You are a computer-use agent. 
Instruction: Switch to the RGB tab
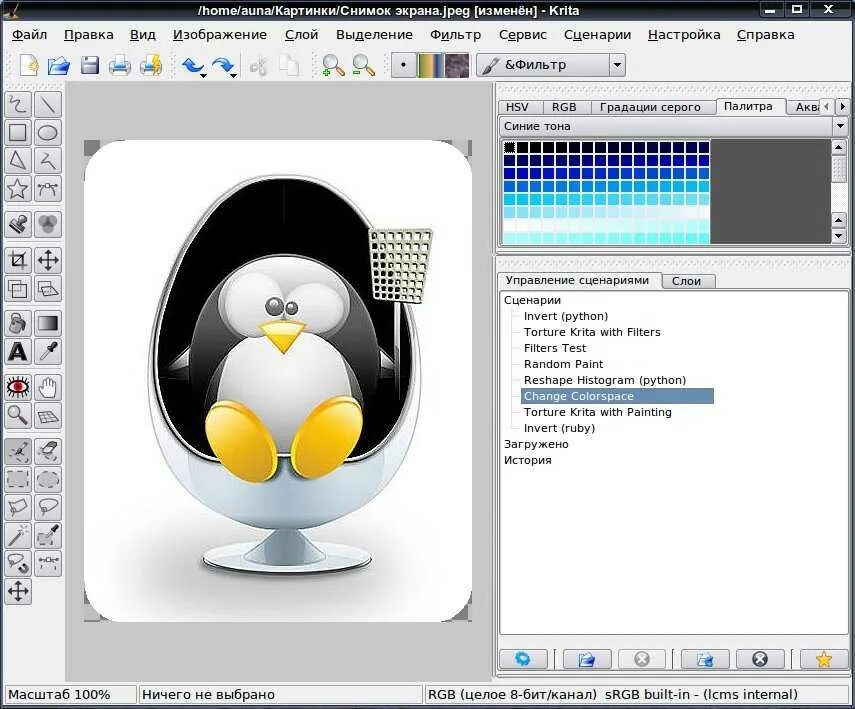click(564, 107)
